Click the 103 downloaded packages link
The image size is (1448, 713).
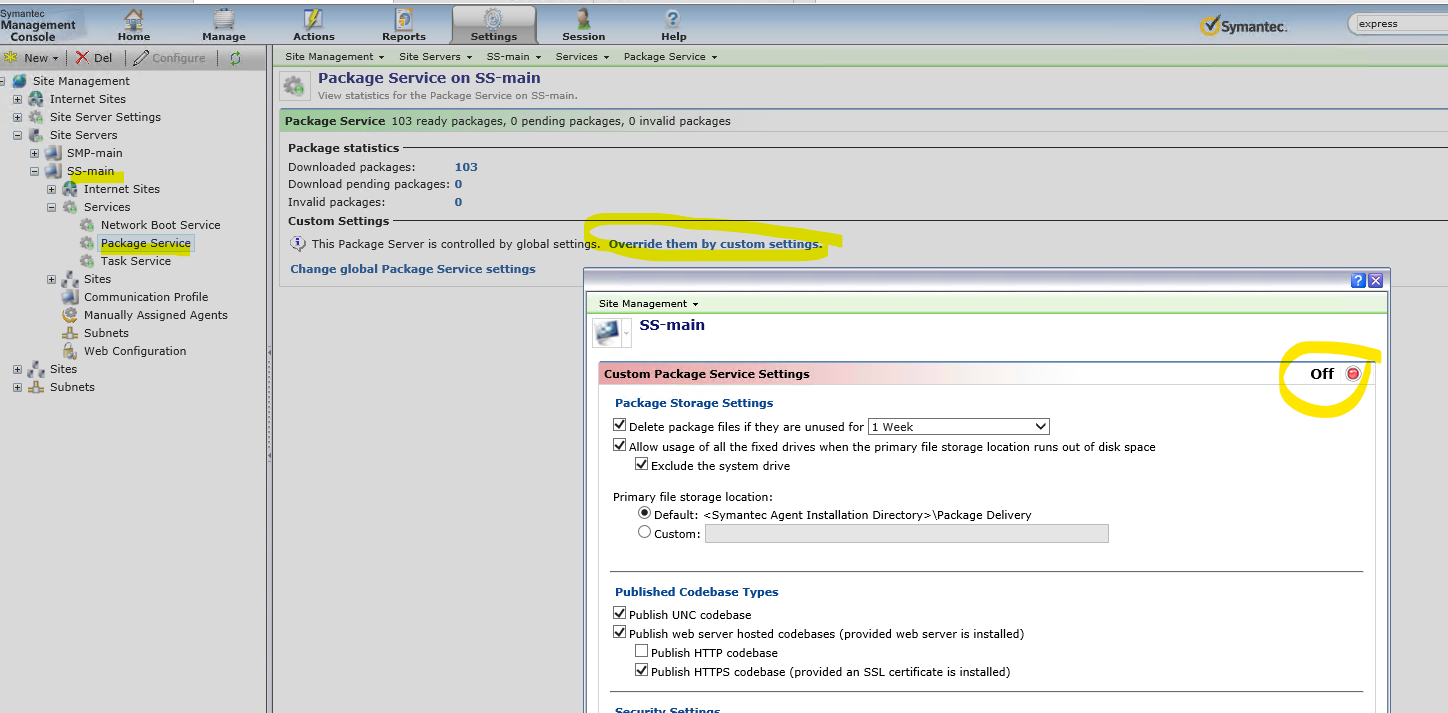point(466,167)
